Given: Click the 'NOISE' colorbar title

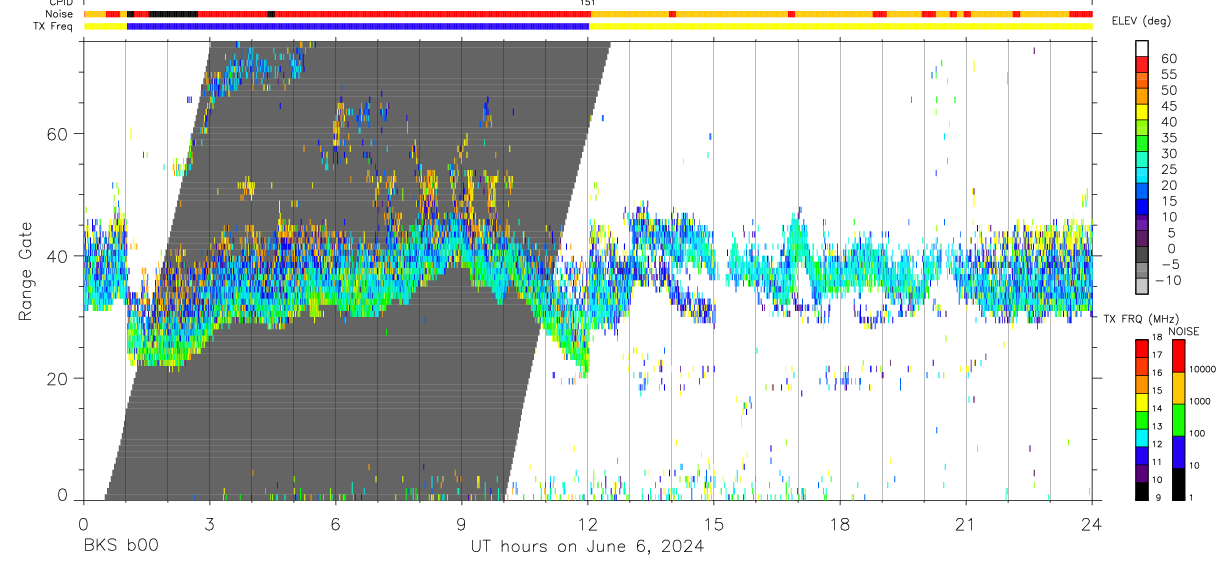Looking at the screenshot, I should 1185,331.
